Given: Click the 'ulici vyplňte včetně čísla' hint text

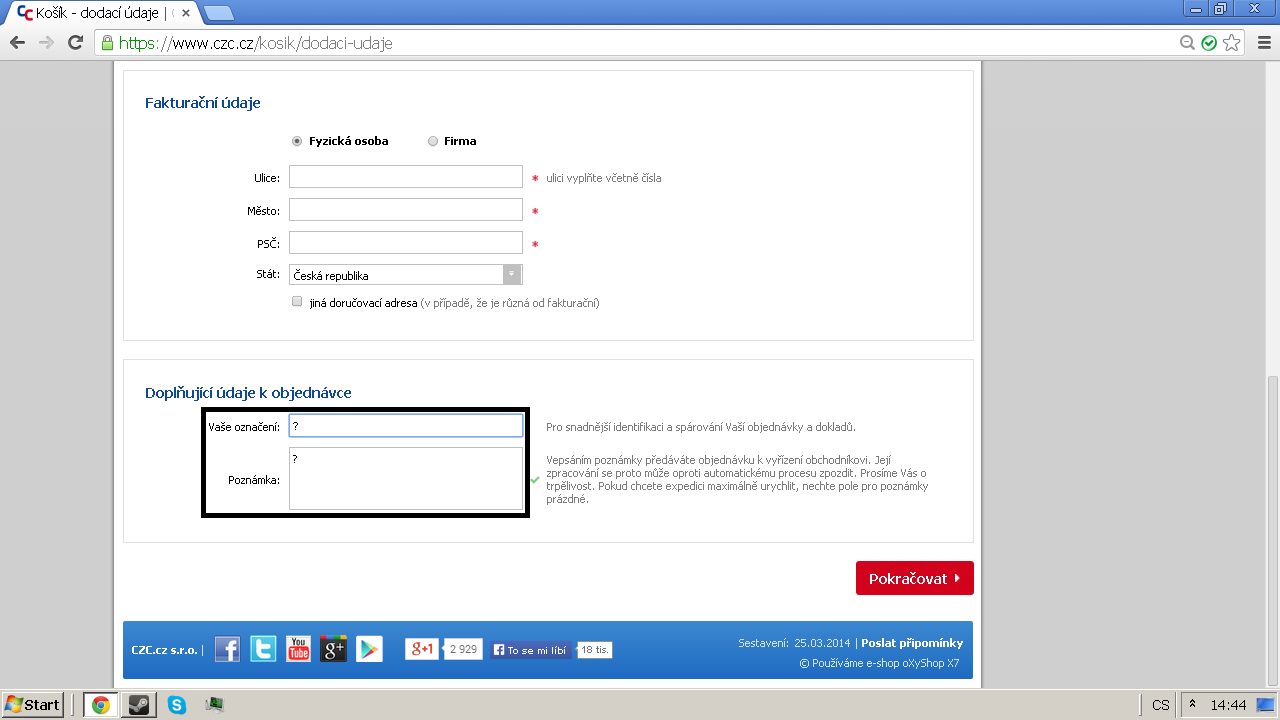Looking at the screenshot, I should pos(604,178).
